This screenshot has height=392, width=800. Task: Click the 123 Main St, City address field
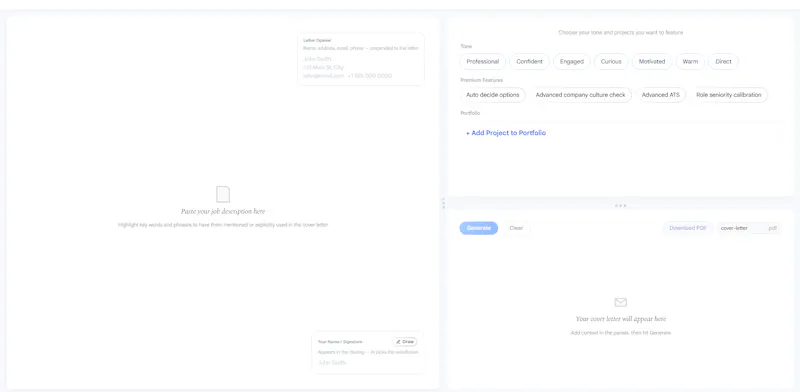323,67
